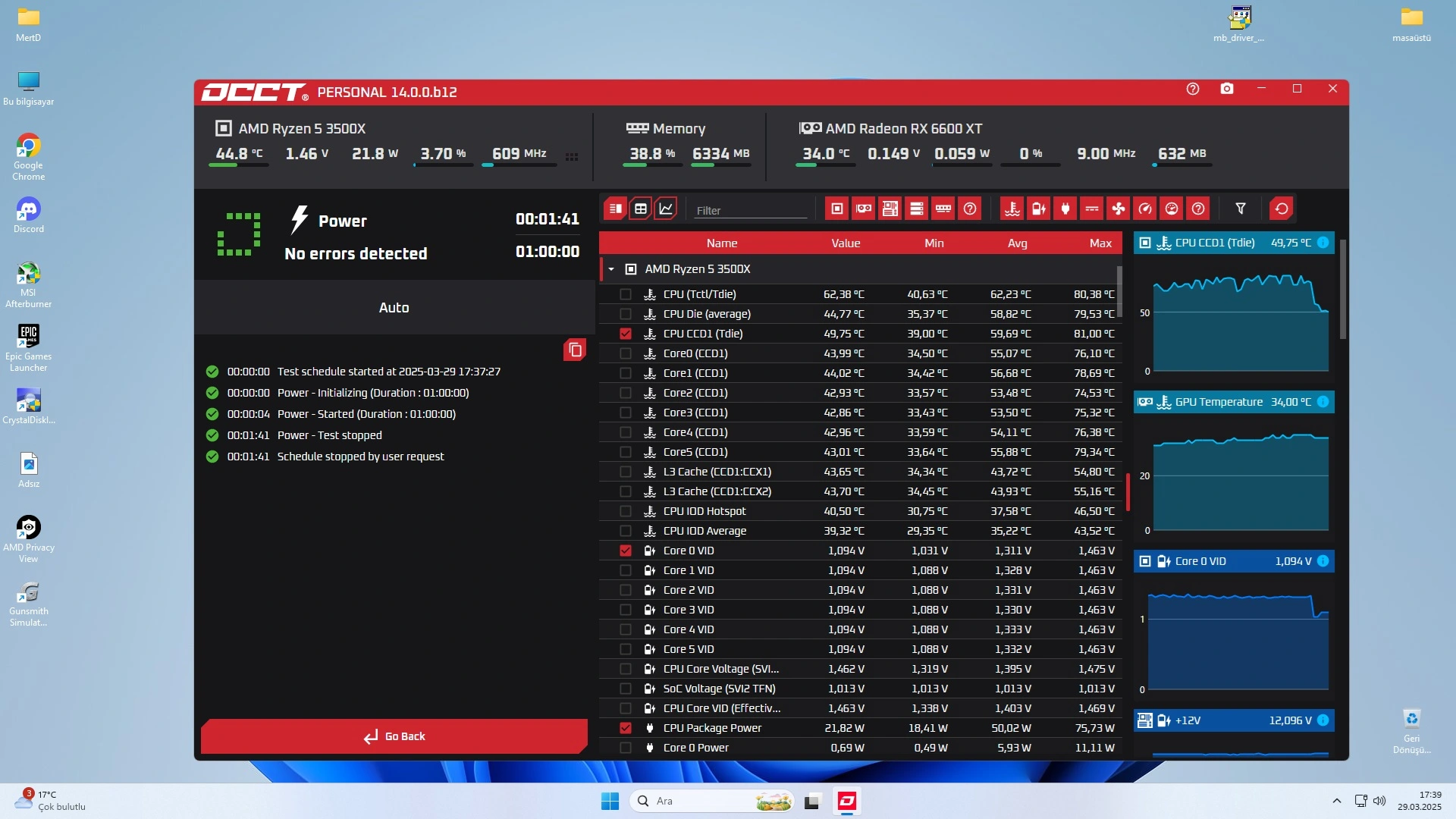
Task: Sort table by the Value column header
Action: click(846, 243)
